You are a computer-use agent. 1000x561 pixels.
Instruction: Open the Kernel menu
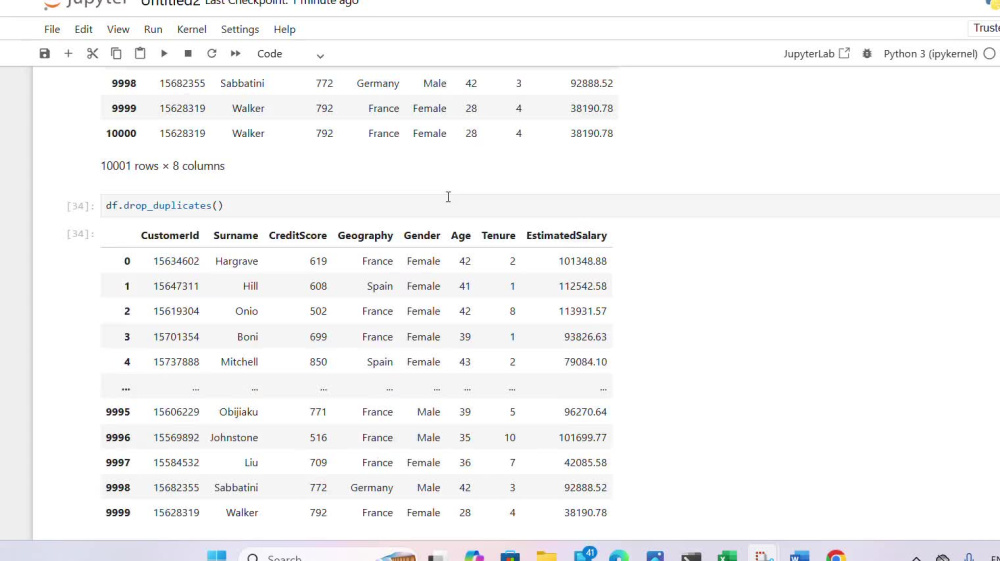pyautogui.click(x=191, y=29)
